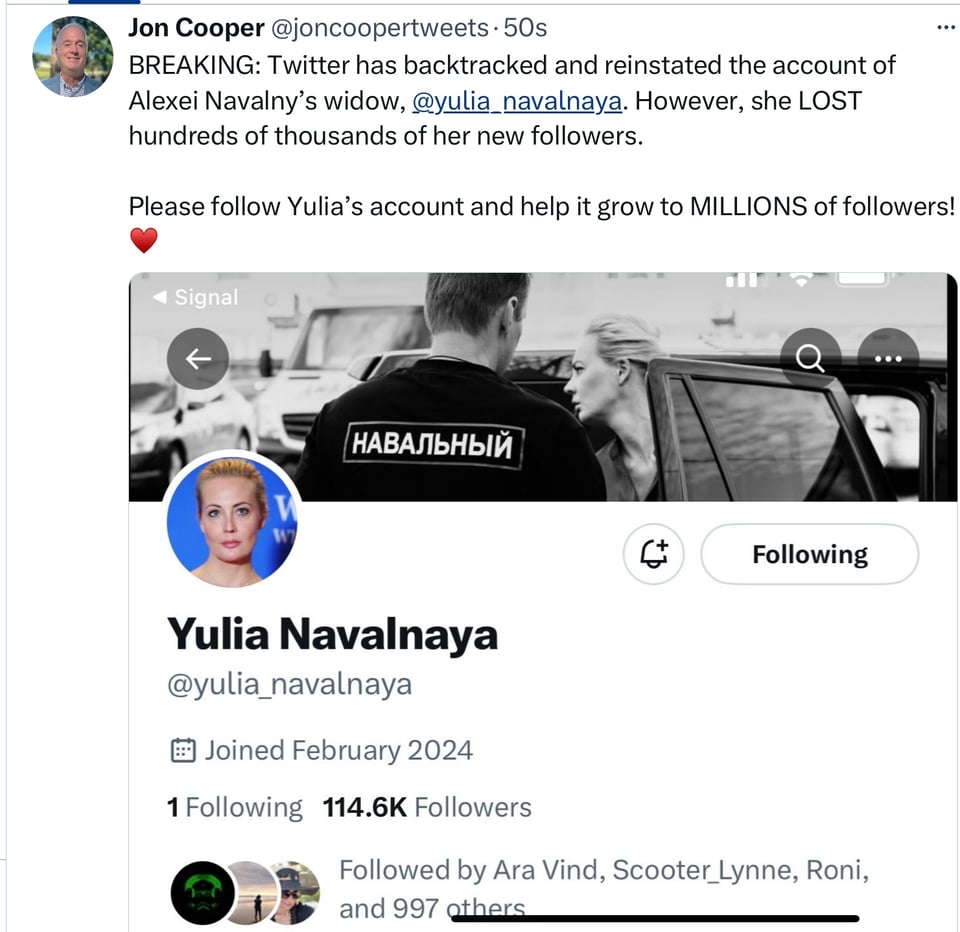Return to Signal via the status bar label
960x932 pixels.
196,297
